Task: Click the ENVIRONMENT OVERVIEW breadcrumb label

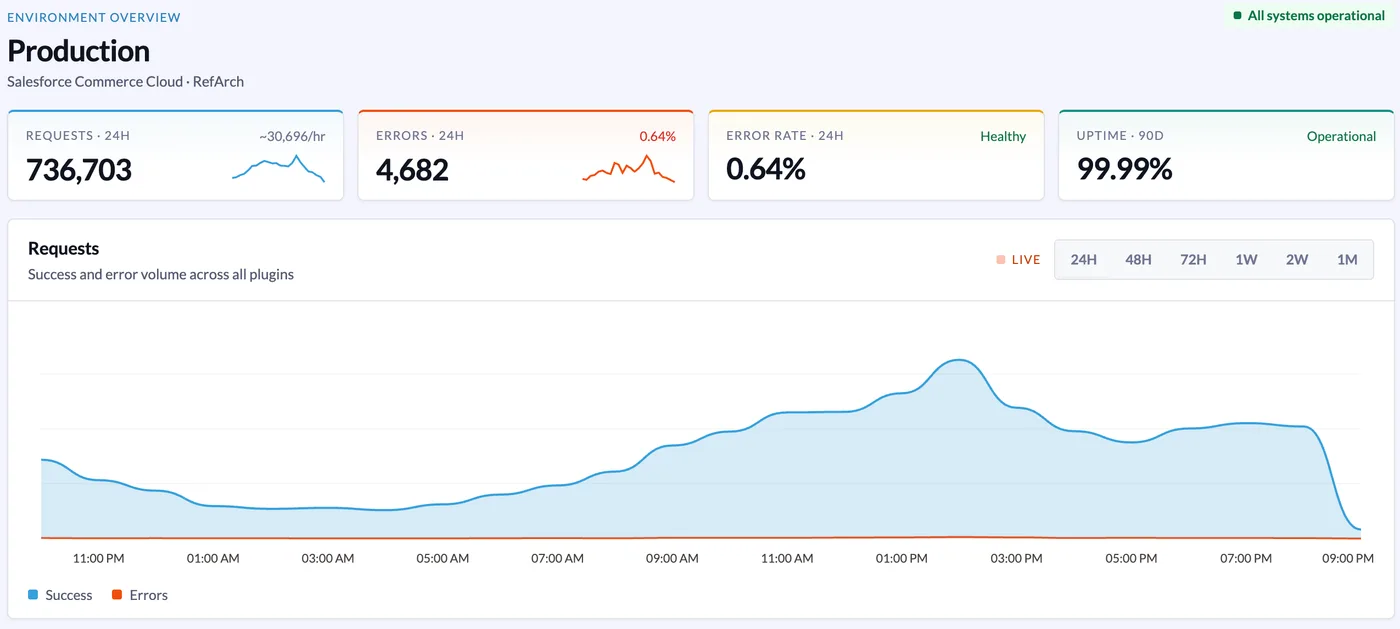Action: [94, 18]
